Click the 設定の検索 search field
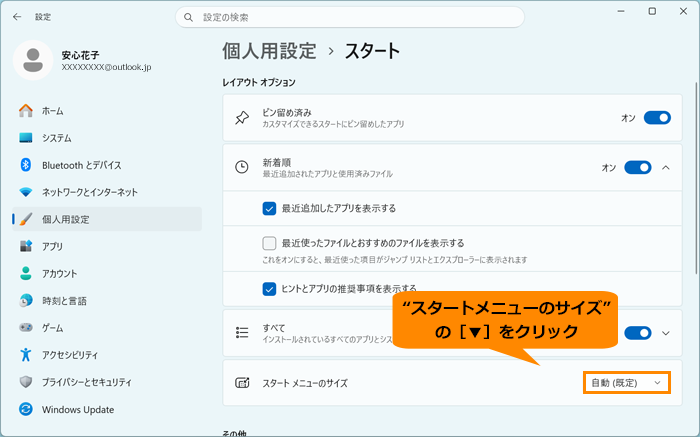700x437 pixels. [350, 17]
